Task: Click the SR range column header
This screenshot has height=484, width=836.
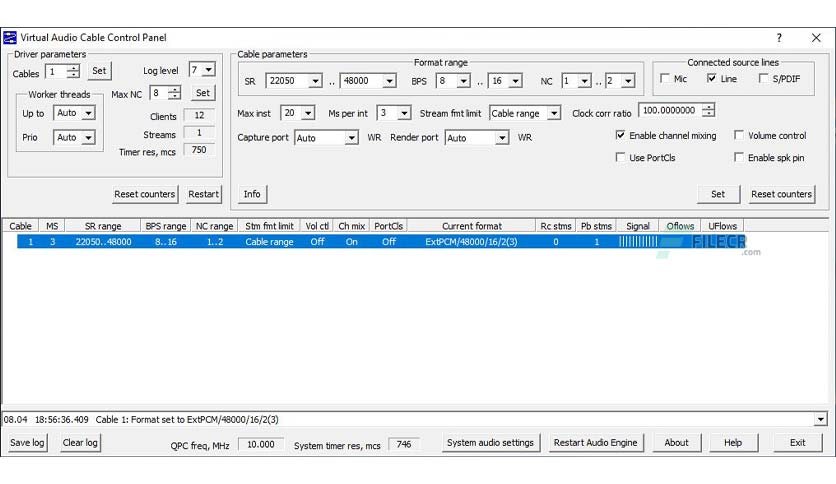Action: [103, 226]
